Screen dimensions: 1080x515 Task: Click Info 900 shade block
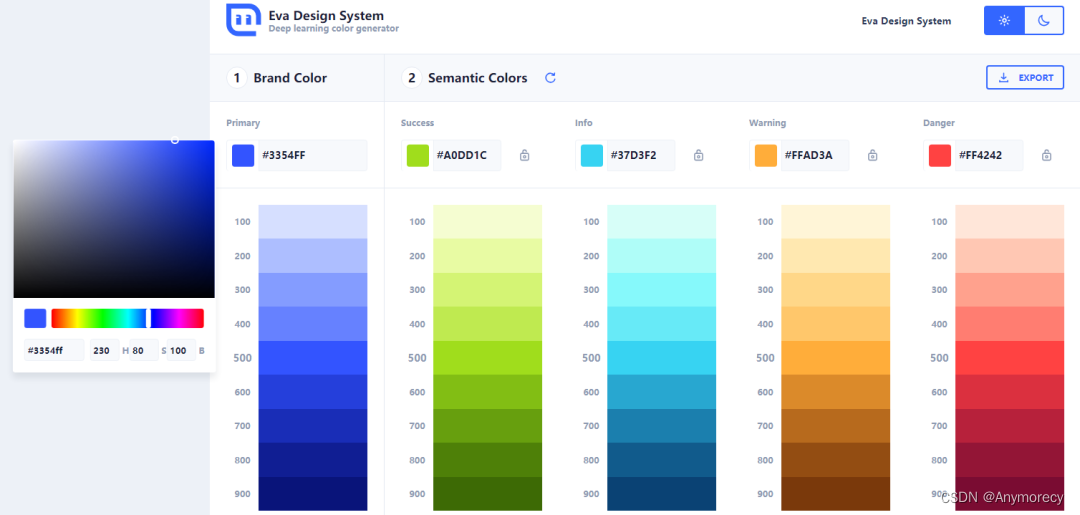pos(662,494)
